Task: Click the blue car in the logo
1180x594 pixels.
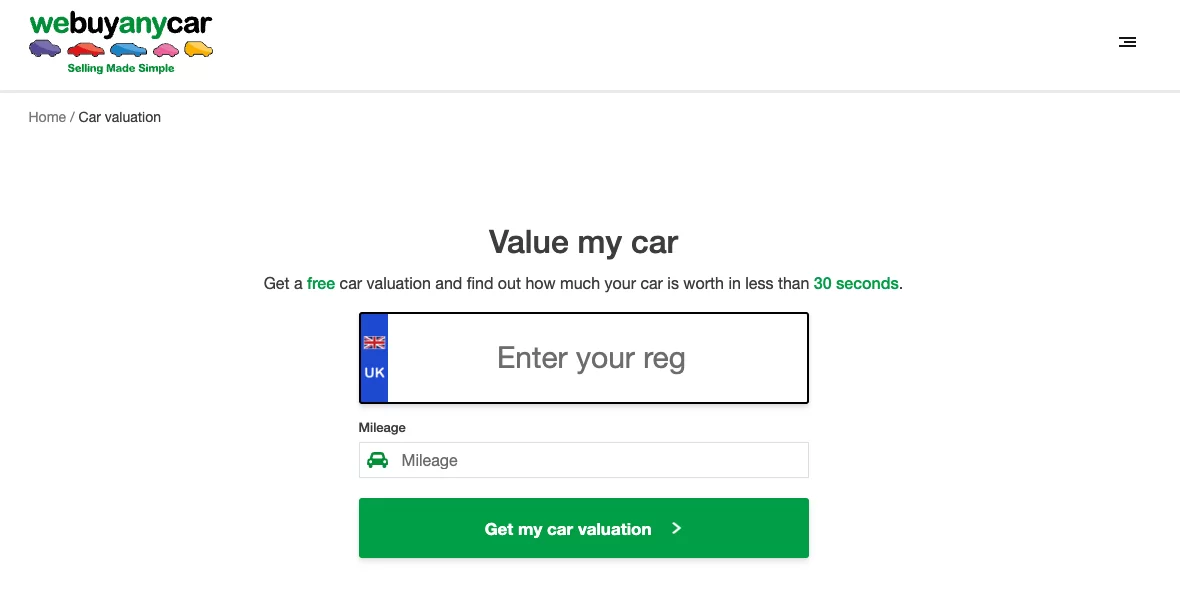Action: point(129,49)
